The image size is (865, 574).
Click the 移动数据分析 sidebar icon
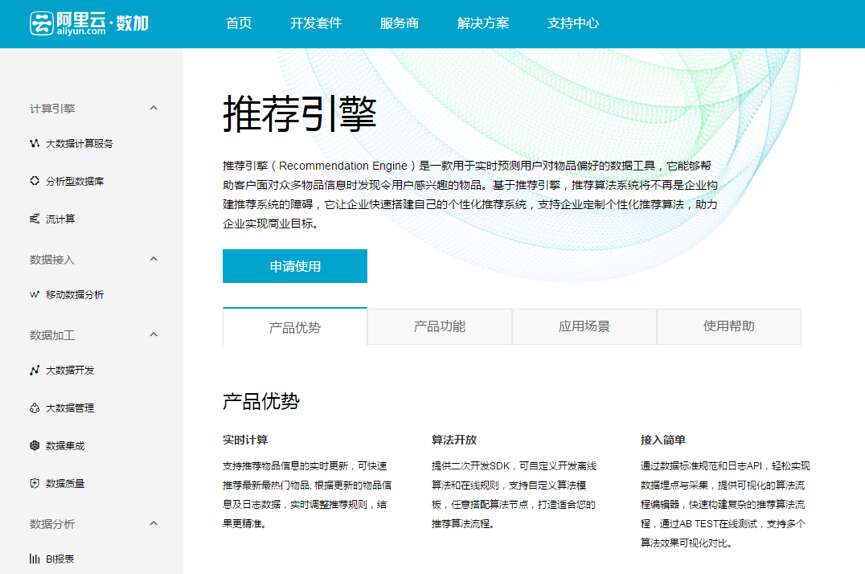pos(35,295)
